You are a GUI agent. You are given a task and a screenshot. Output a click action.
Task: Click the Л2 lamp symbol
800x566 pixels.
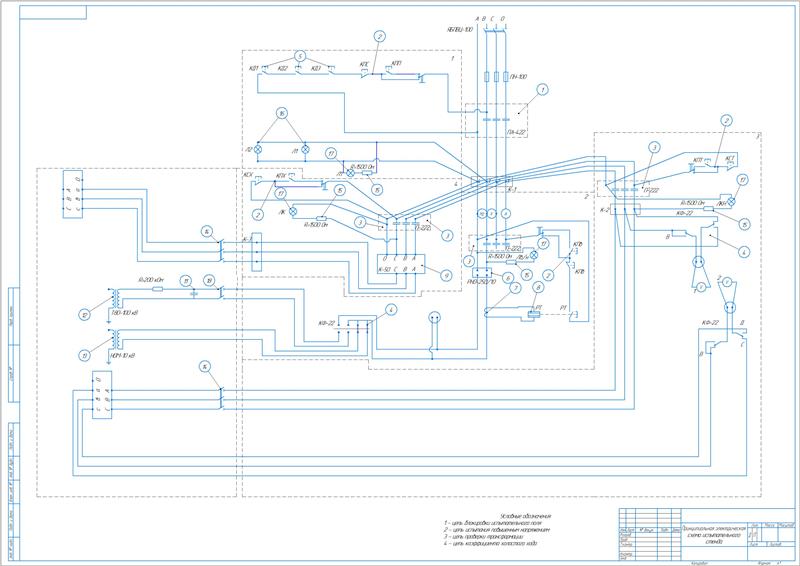[259, 150]
